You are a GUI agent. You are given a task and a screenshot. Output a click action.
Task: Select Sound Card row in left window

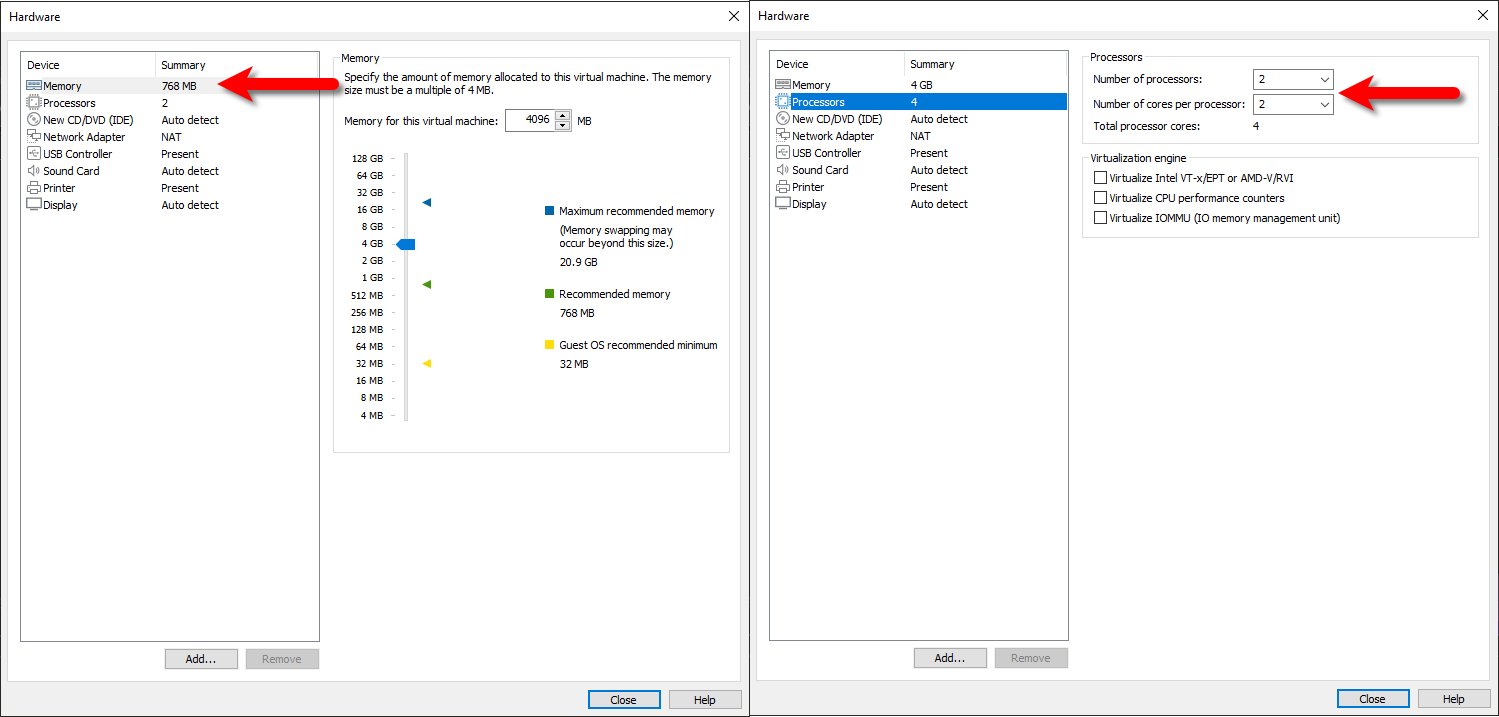pyautogui.click(x=170, y=171)
